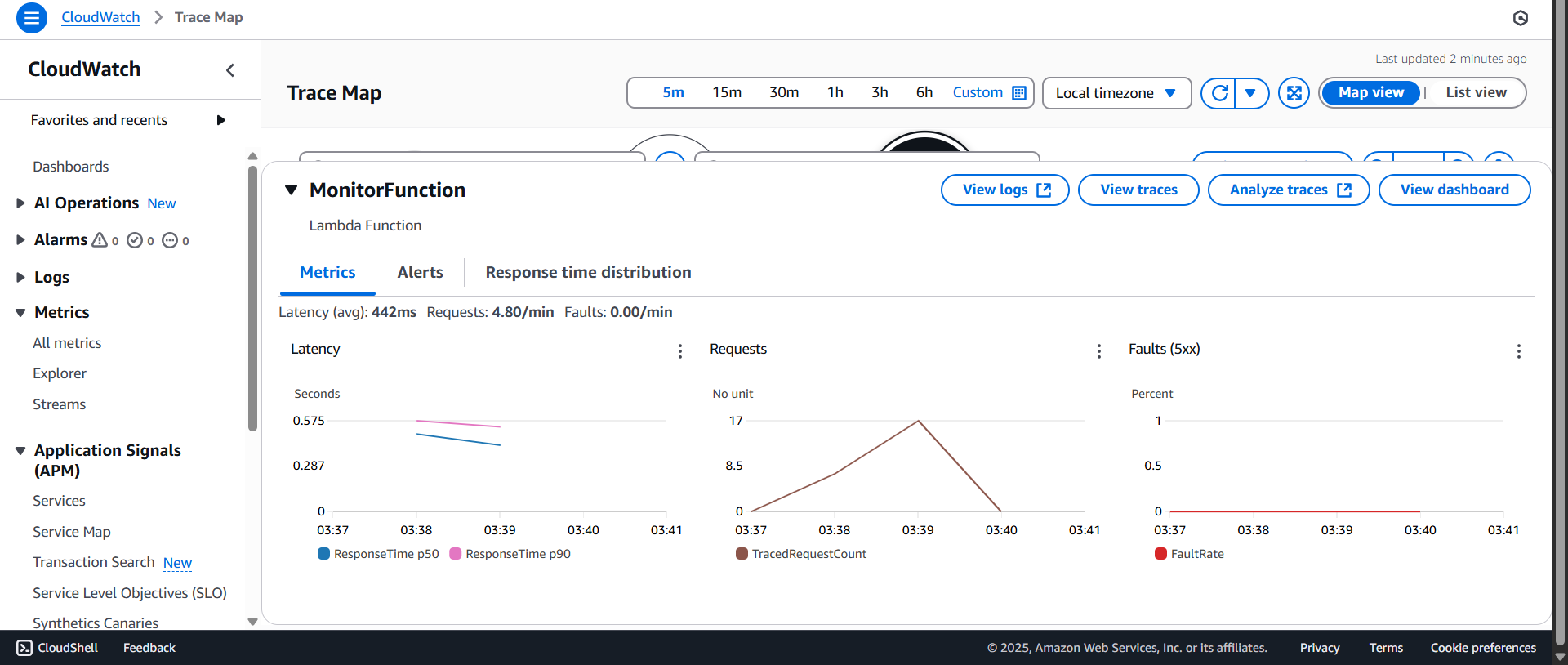The height and width of the screenshot is (665, 1568).
Task: Switch to List view
Action: [1476, 93]
